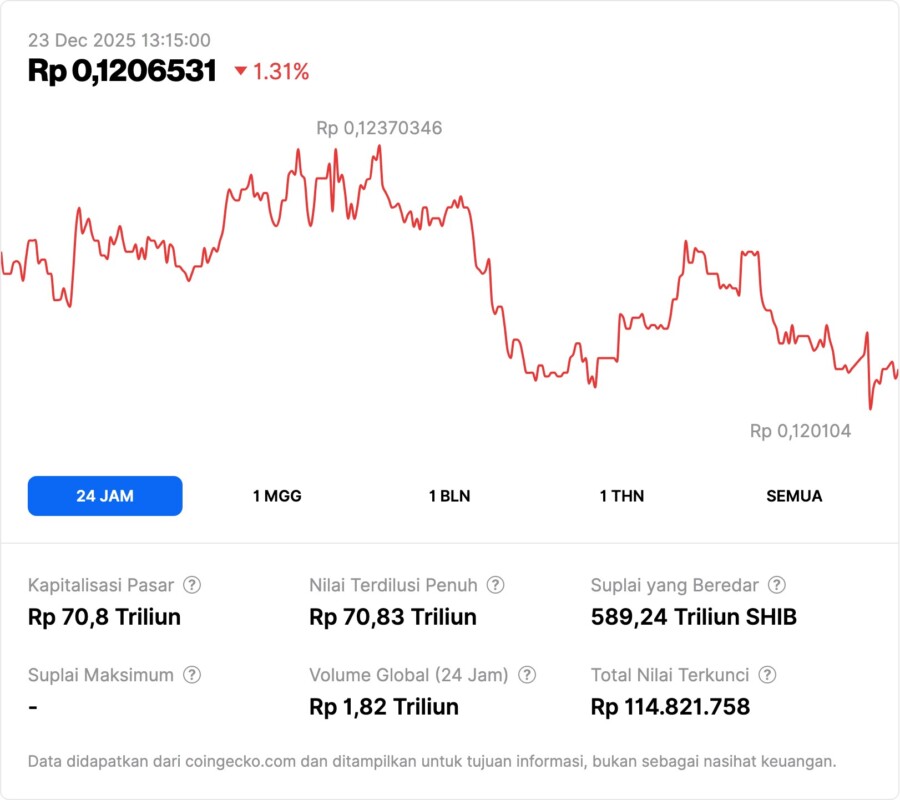Click the current price Rp 0,1206531
The width and height of the screenshot is (900, 800).
(122, 71)
